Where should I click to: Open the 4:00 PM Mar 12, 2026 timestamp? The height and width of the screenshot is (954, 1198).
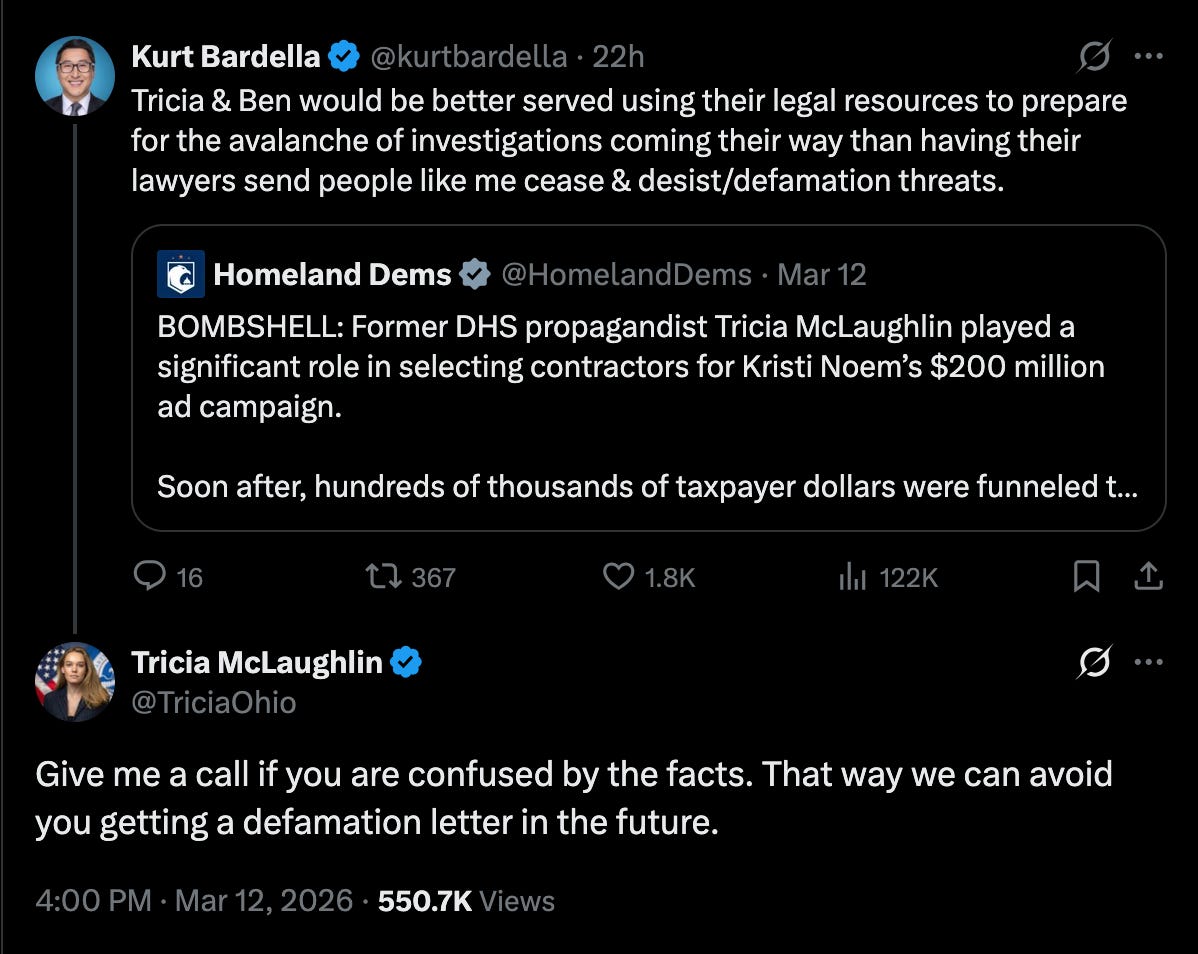coord(194,901)
